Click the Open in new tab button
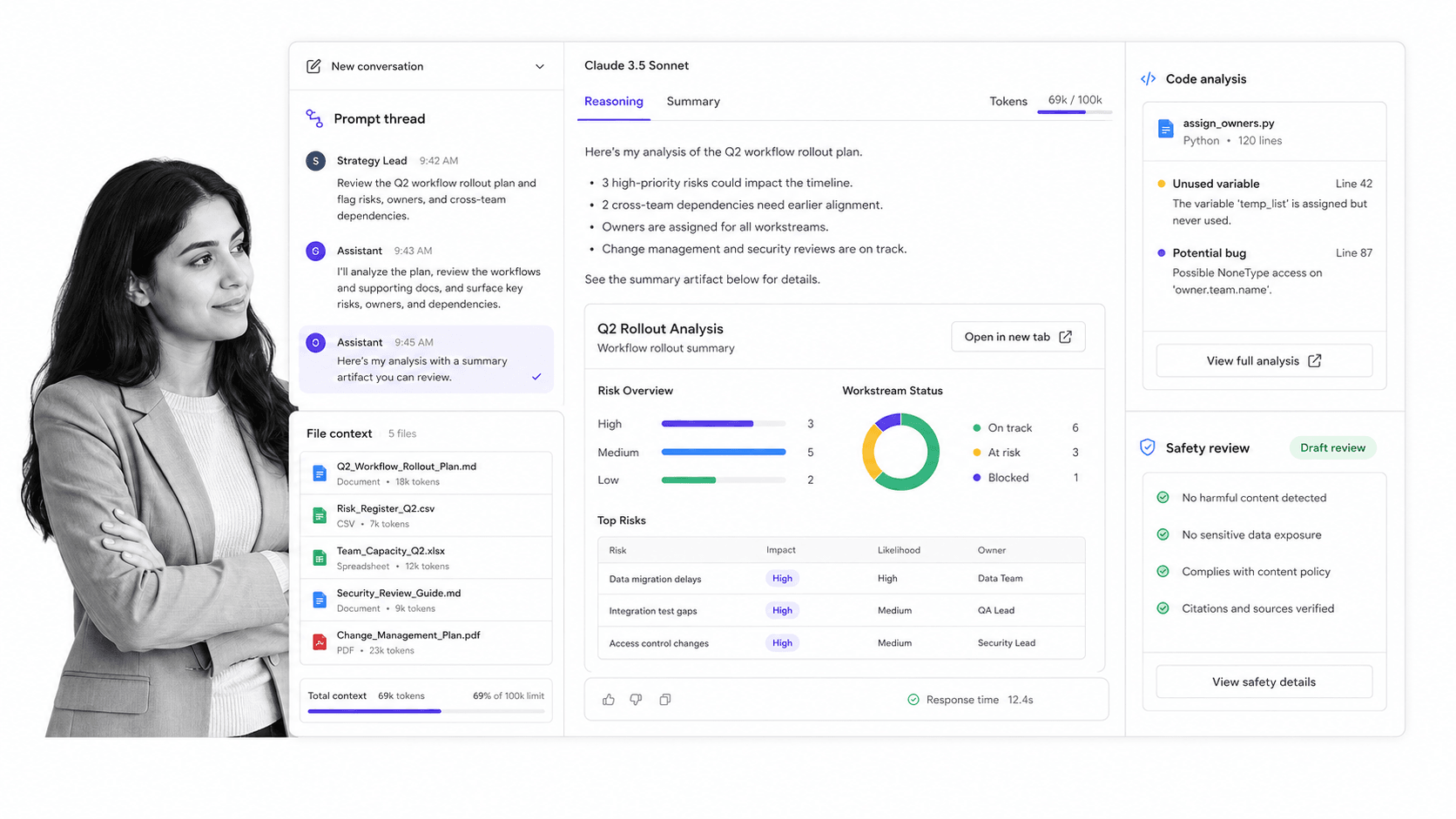This screenshot has height=819, width=1456. click(x=1018, y=337)
